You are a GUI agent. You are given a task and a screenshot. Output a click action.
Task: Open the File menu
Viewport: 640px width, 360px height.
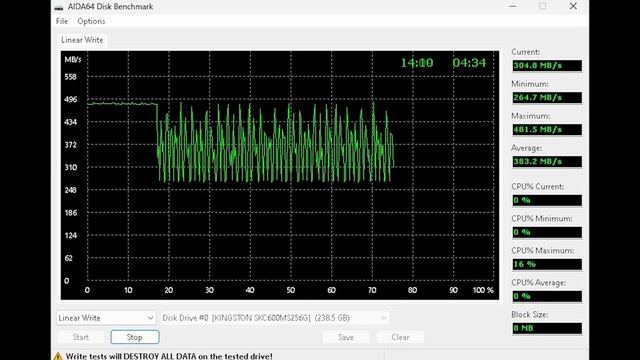62,21
